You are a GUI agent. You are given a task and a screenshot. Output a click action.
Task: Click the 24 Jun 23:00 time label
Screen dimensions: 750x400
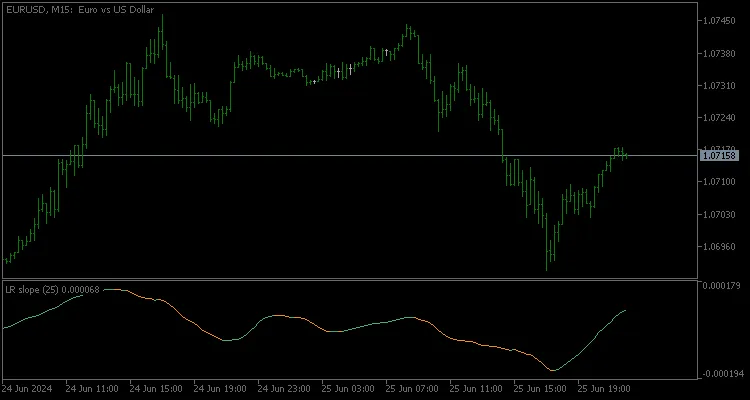[284, 387]
